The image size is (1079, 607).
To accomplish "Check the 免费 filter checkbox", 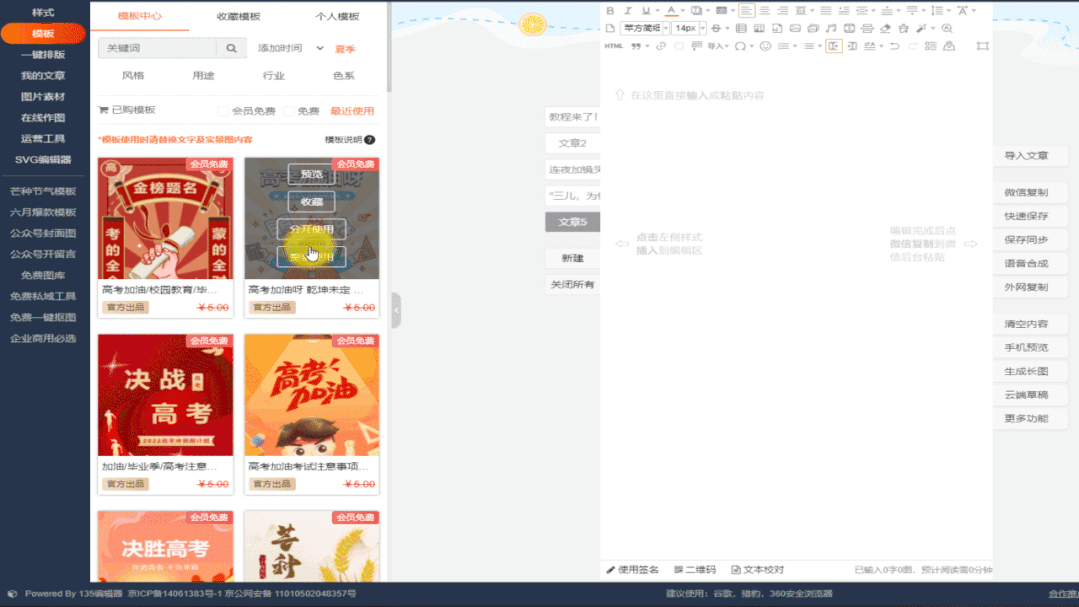I will 289,111.
